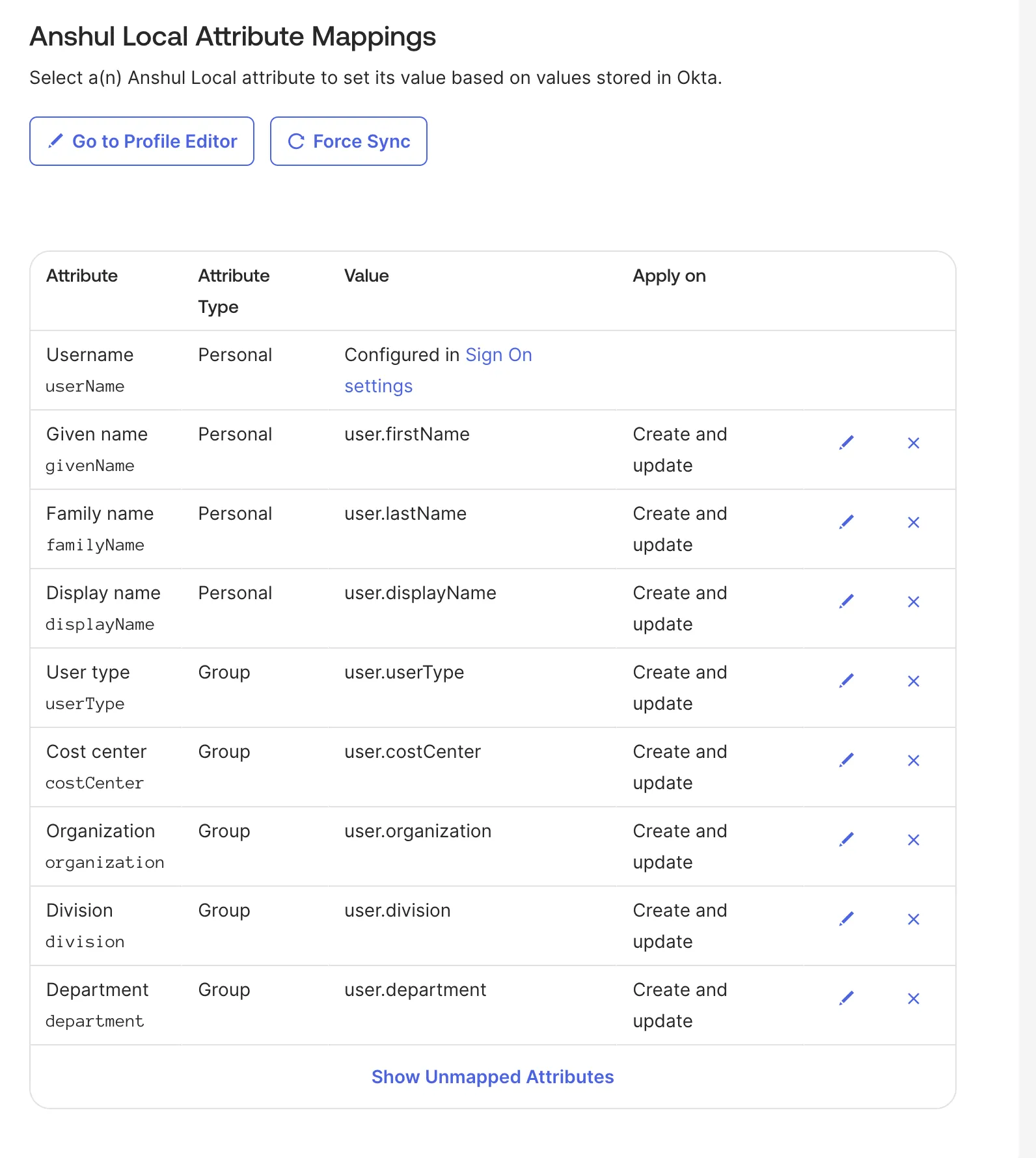1036x1158 pixels.
Task: Edit the Division mapping
Action: pos(846,919)
